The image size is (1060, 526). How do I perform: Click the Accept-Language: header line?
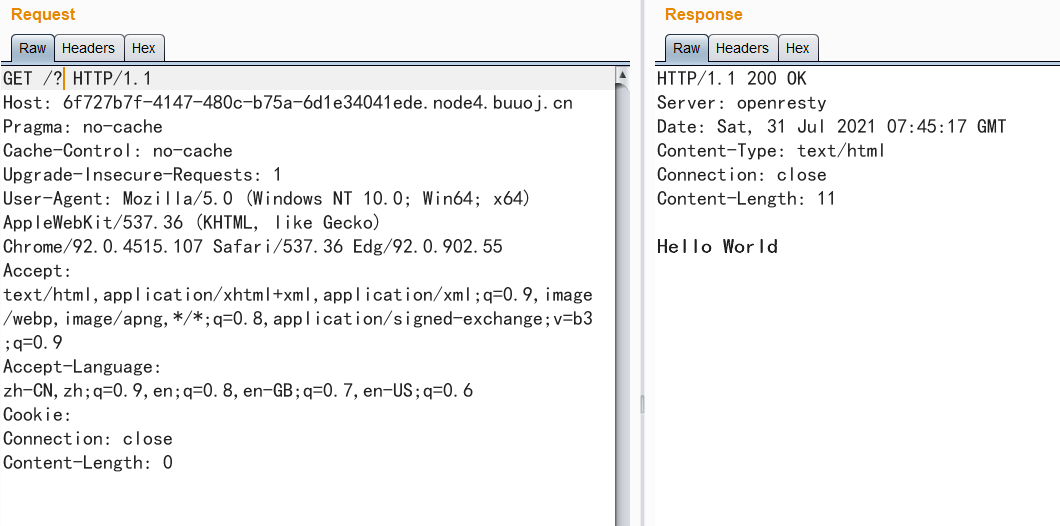click(82, 366)
